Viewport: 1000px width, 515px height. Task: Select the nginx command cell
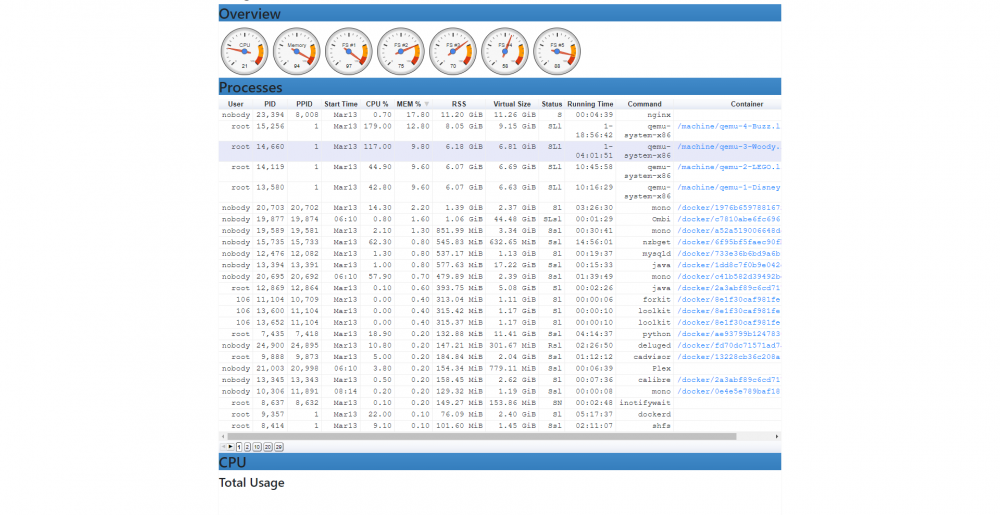[644, 115]
